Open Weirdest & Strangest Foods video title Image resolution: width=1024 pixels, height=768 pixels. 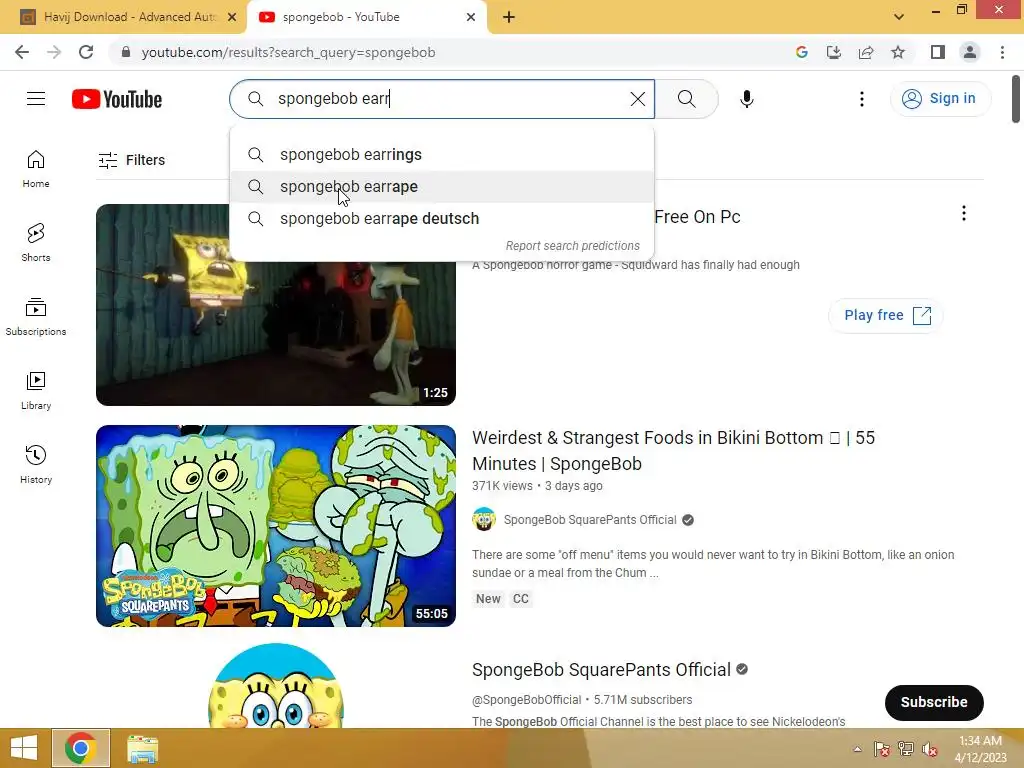pyautogui.click(x=673, y=451)
